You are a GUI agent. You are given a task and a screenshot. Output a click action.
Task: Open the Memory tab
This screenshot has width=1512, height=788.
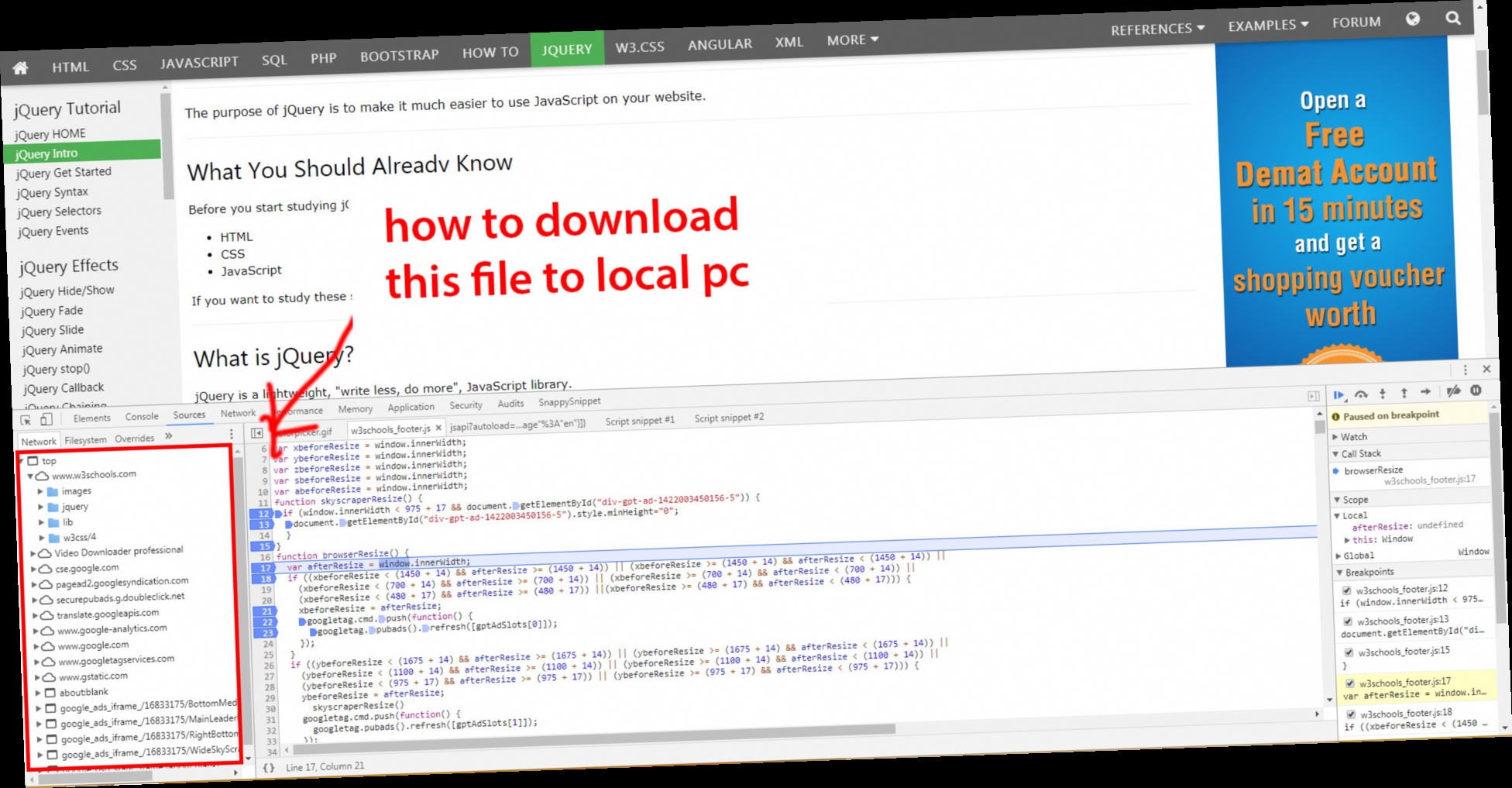click(x=356, y=409)
